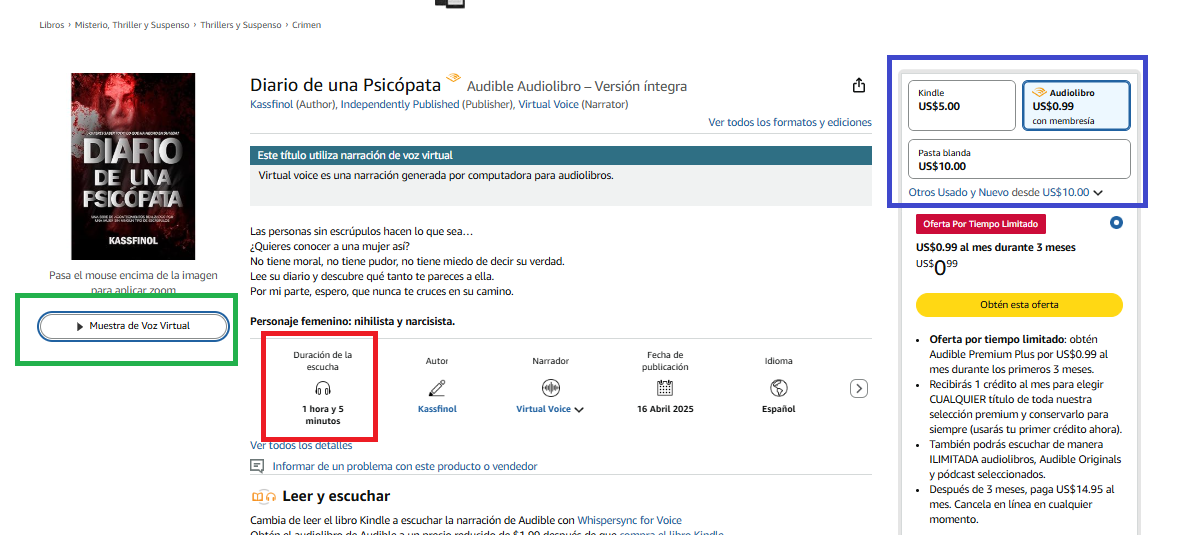Click Kassfinol author link under title
The height and width of the screenshot is (535, 1179).
pyautogui.click(x=271, y=104)
